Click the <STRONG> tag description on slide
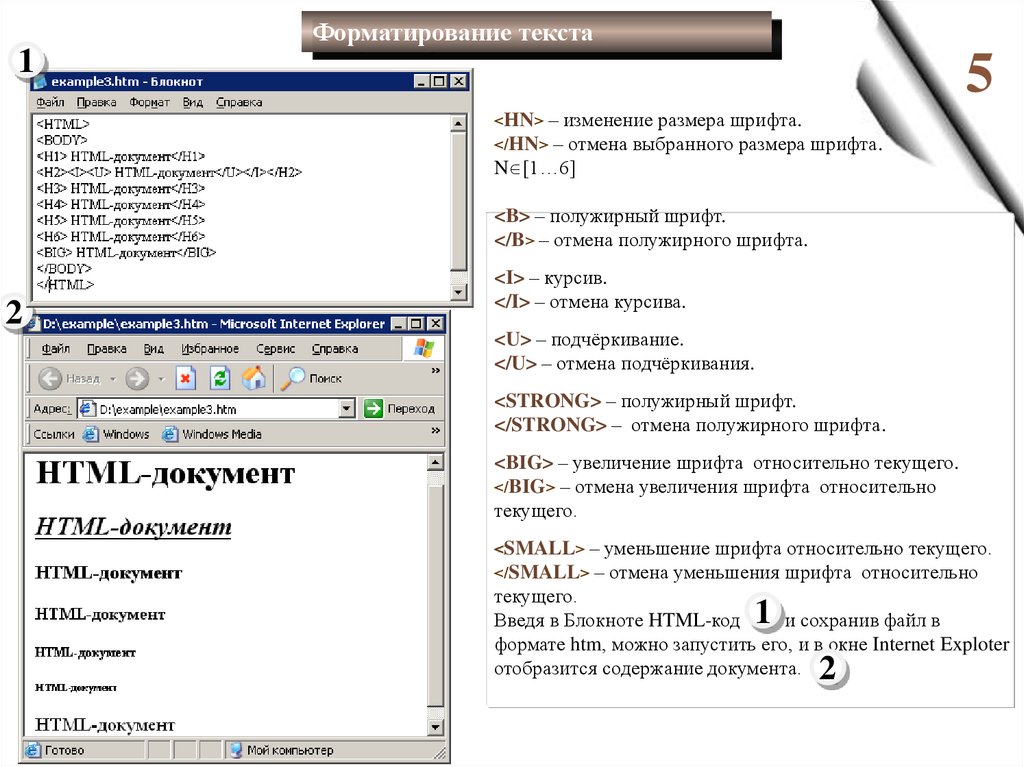 645,400
